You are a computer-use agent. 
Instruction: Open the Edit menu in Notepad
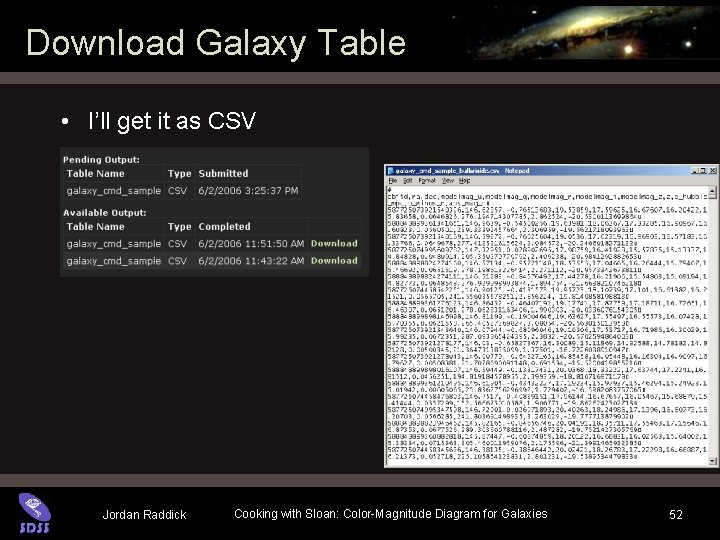tap(407, 181)
